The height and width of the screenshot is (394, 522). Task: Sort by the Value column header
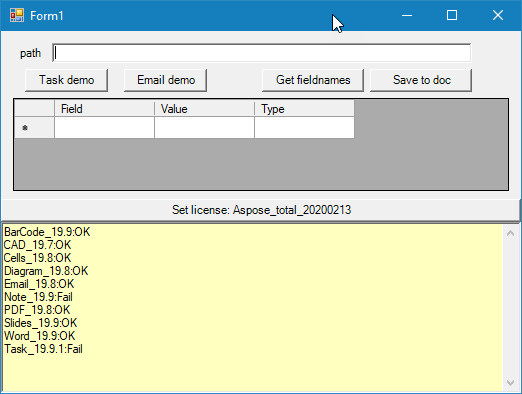[205, 109]
